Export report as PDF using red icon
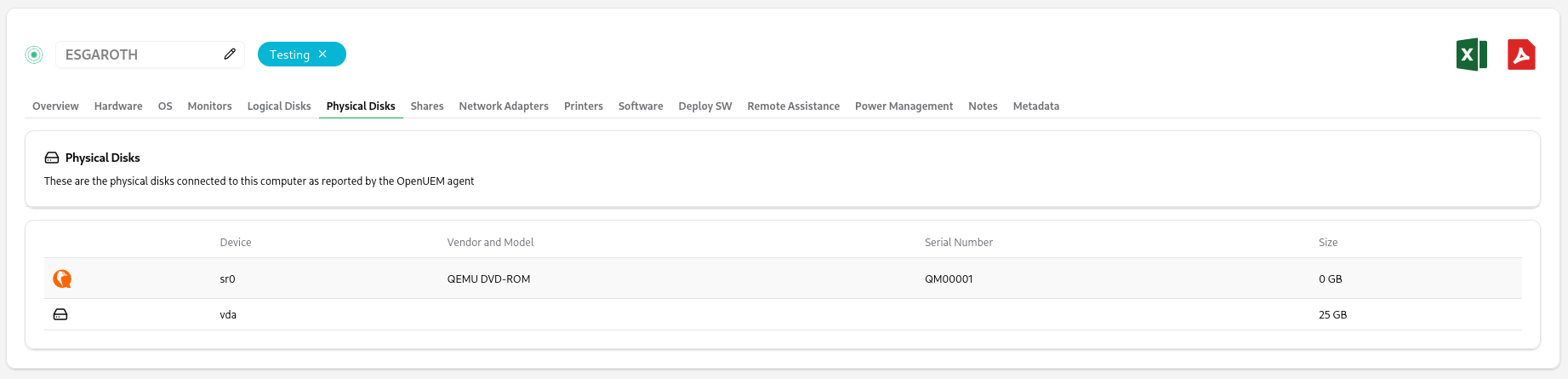This screenshot has width=1568, height=379. click(1521, 55)
